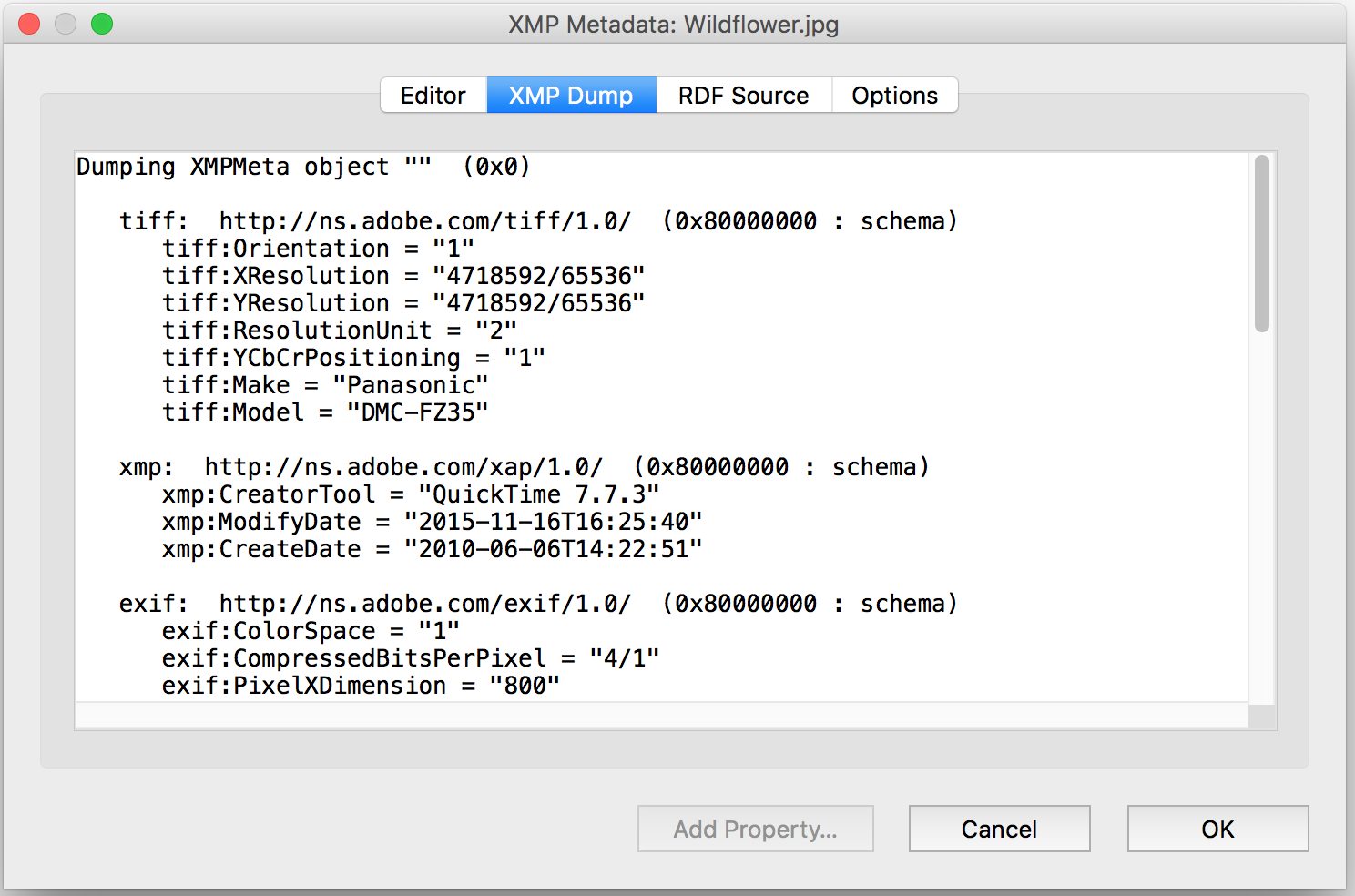Viewport: 1355px width, 896px height.
Task: Click the tiff:YResolution line
Action: coord(403,303)
